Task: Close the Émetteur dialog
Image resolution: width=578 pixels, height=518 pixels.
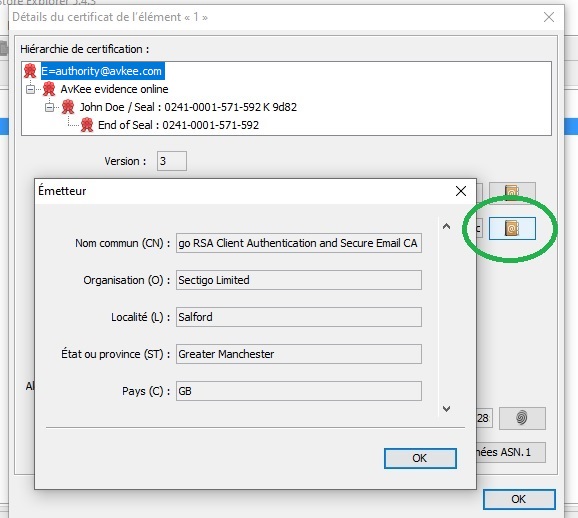Action: pos(461,191)
